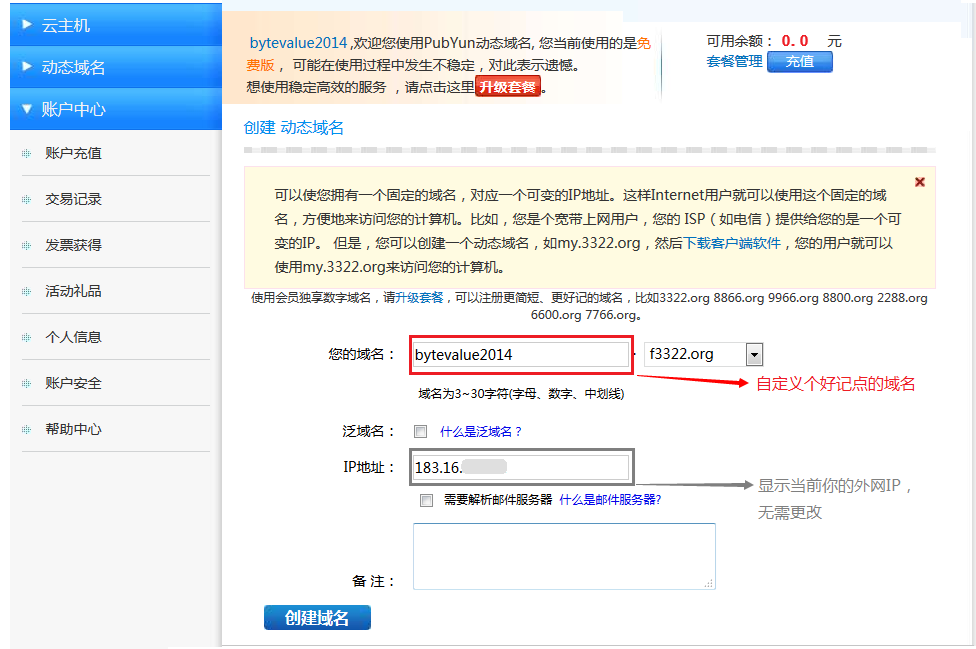Open 账户安全 settings

pos(73,383)
